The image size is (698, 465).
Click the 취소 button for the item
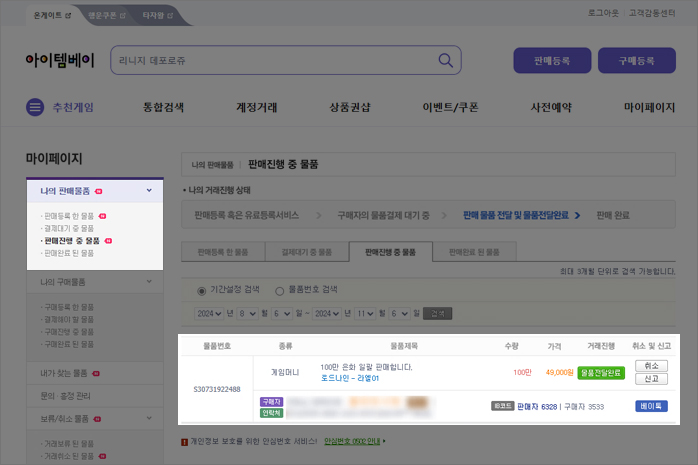[x=651, y=366]
